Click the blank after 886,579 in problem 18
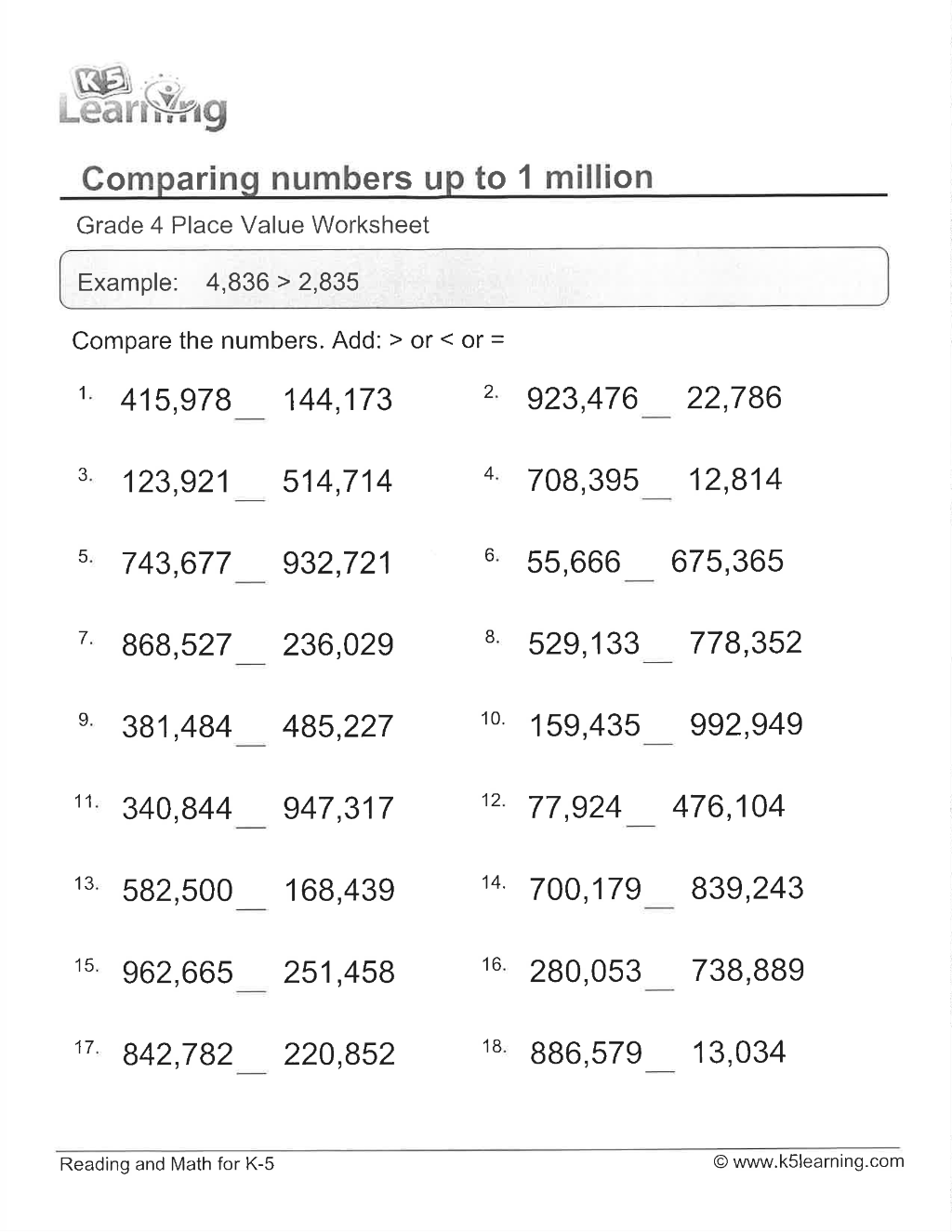 click(660, 1070)
